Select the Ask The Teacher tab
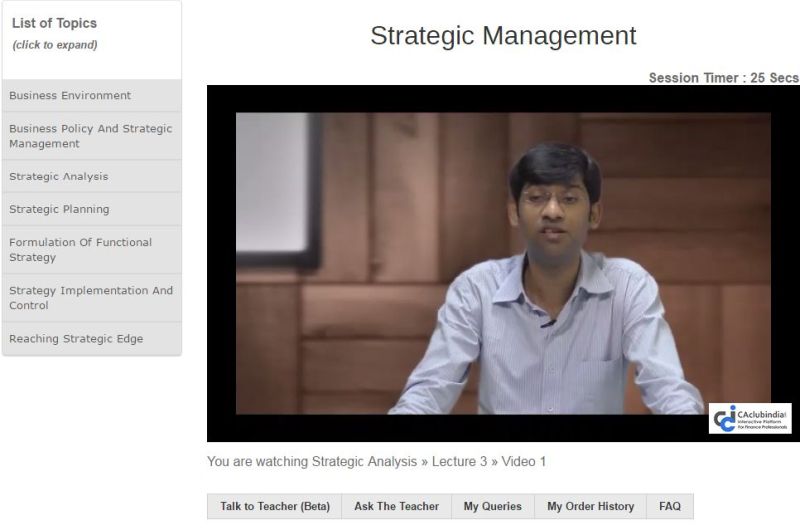 click(396, 507)
